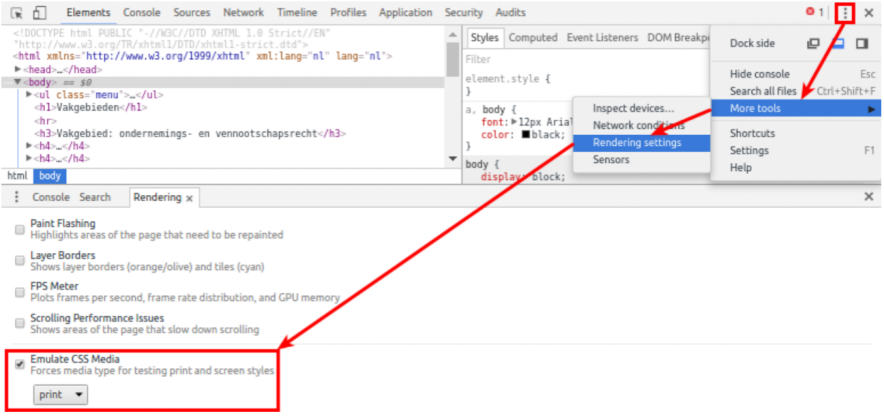Open the drawer's three-dot menu

[15, 197]
